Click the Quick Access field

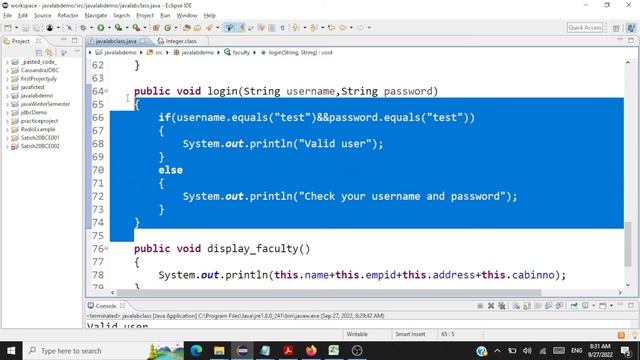click(585, 28)
